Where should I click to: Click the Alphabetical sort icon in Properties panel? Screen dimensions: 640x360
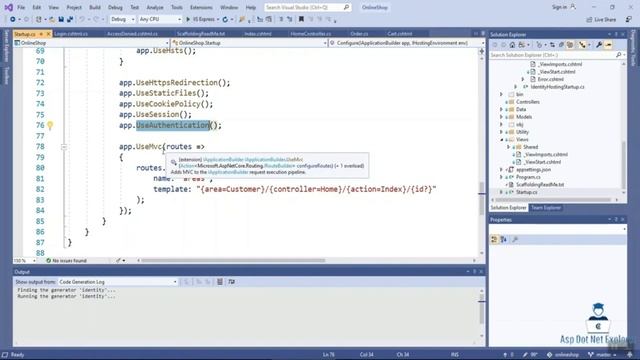(x=504, y=240)
